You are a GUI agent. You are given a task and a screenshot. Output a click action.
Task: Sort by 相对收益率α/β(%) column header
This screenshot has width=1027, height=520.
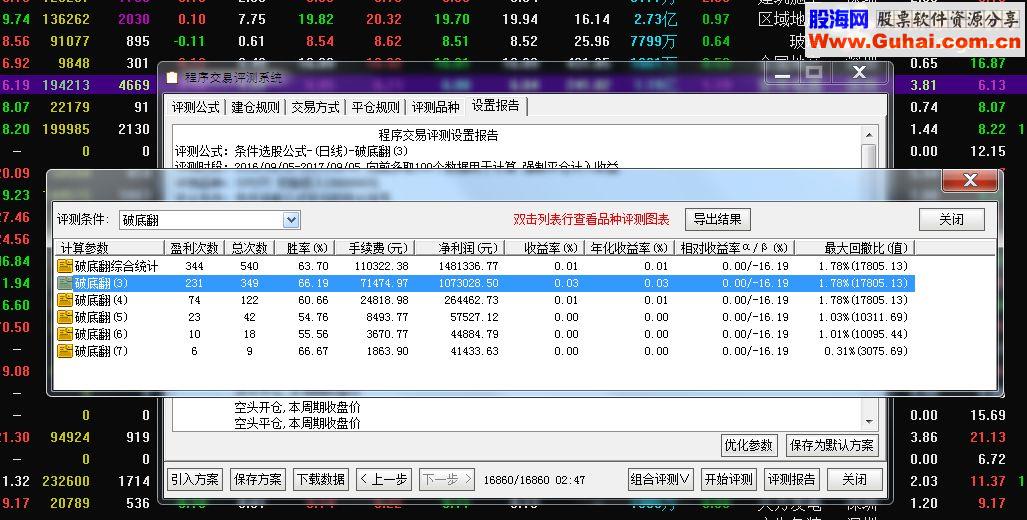(x=735, y=248)
